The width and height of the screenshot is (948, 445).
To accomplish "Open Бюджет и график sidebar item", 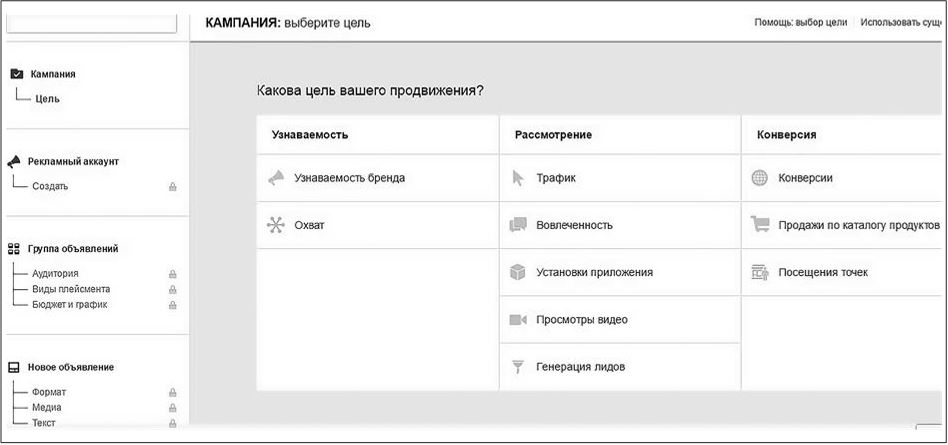I will click(x=69, y=304).
